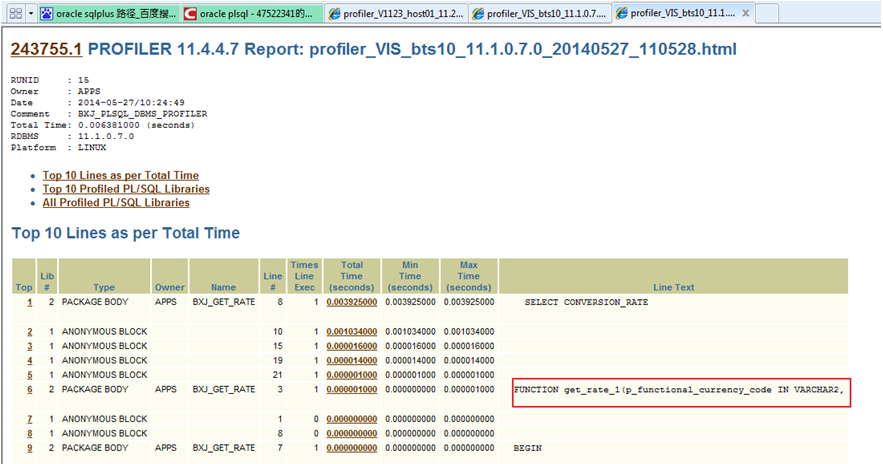Open All Profiled PL/SQL Libraries link
Viewport: 883px width, 464px height.
116,203
